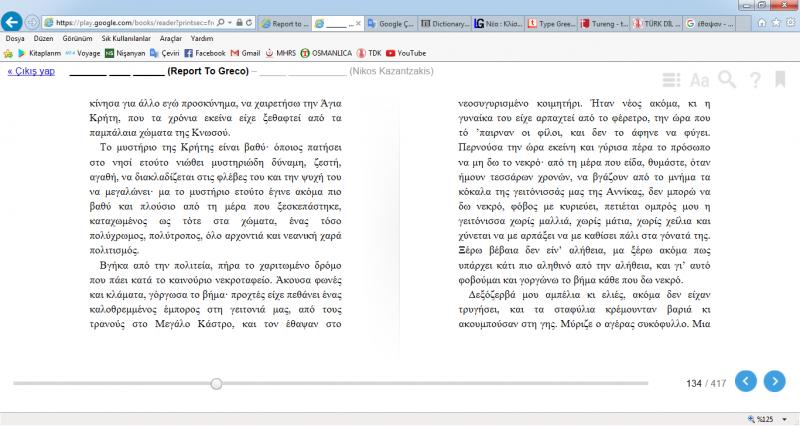This screenshot has height=426, width=800.
Task: Click the %125 zoom level indicator
Action: (x=760, y=419)
